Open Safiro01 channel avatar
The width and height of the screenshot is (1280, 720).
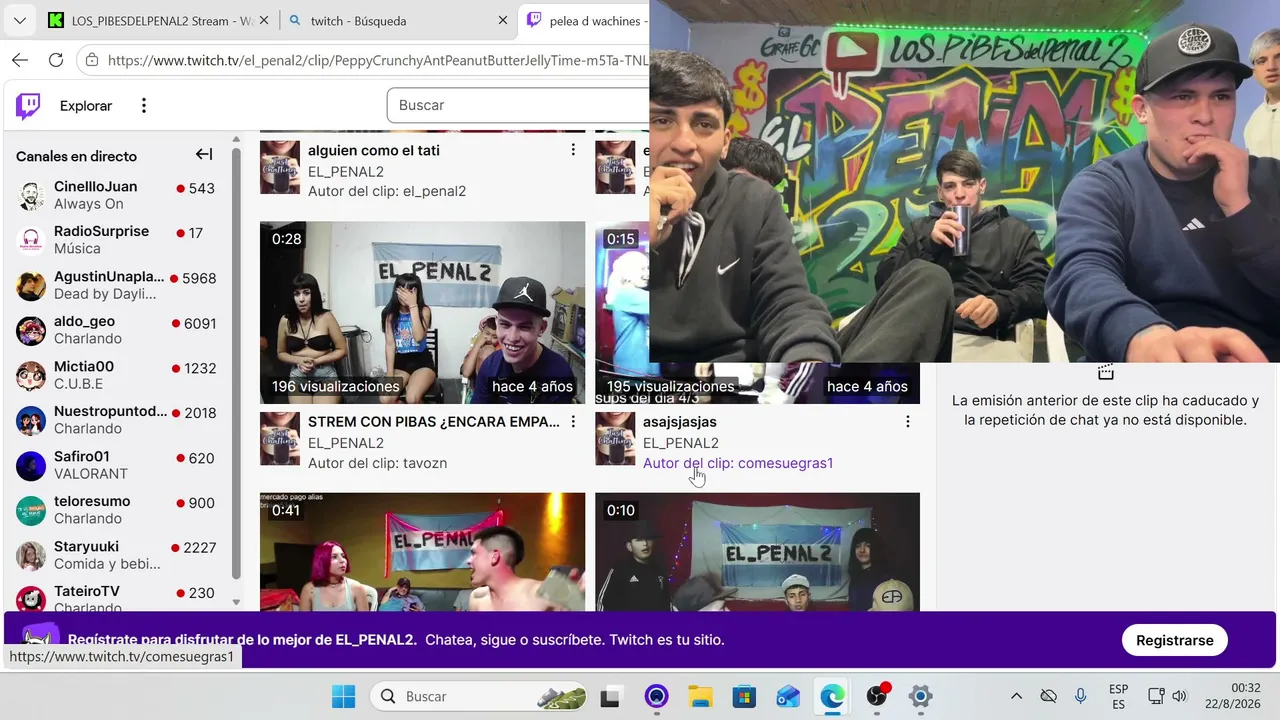(31, 465)
